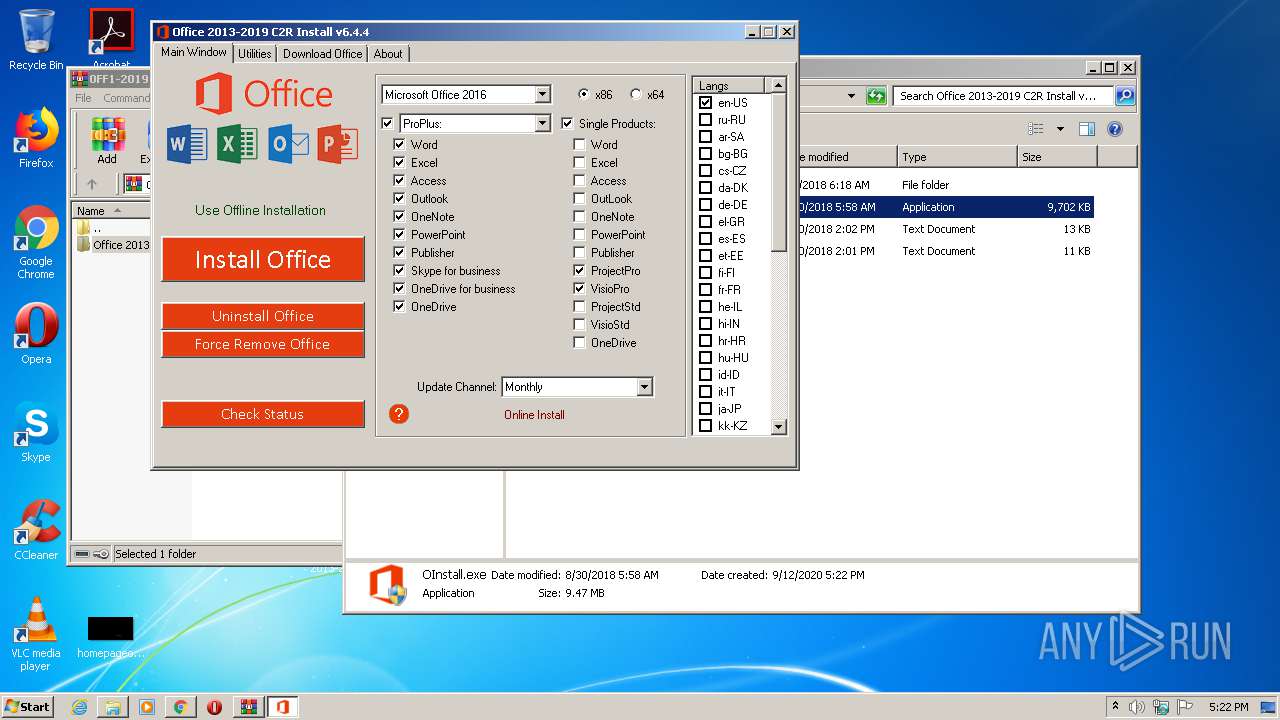Uncheck ProjectPro single product
The width and height of the screenshot is (1280, 720).
tap(579, 270)
